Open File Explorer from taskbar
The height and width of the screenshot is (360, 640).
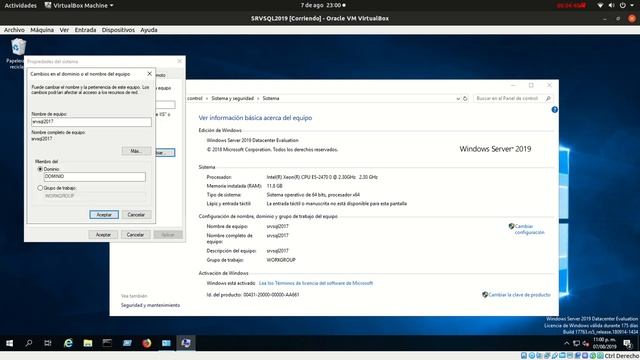pyautogui.click(x=87, y=343)
